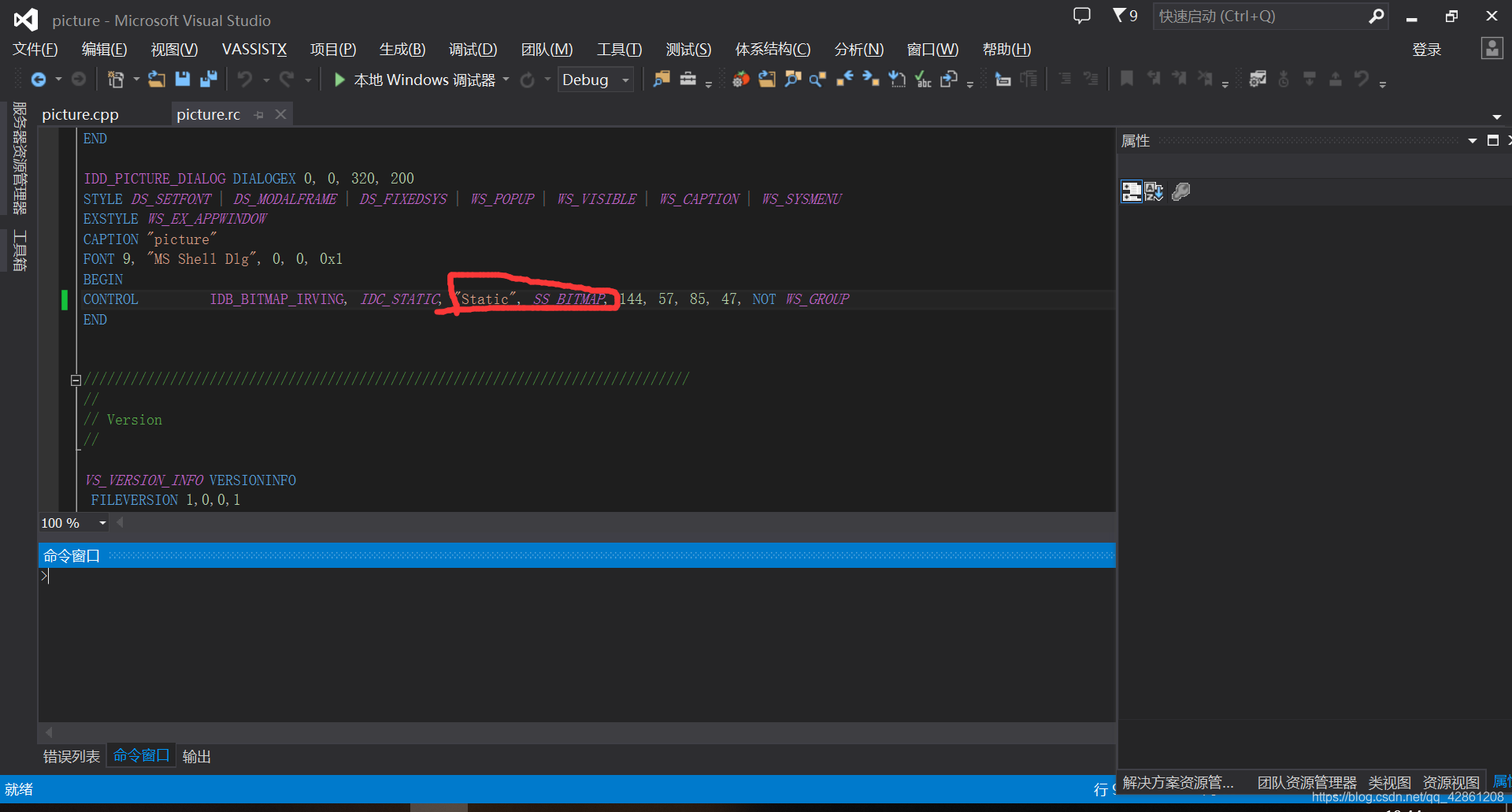Click the 登录 sign-in link

click(x=1426, y=50)
